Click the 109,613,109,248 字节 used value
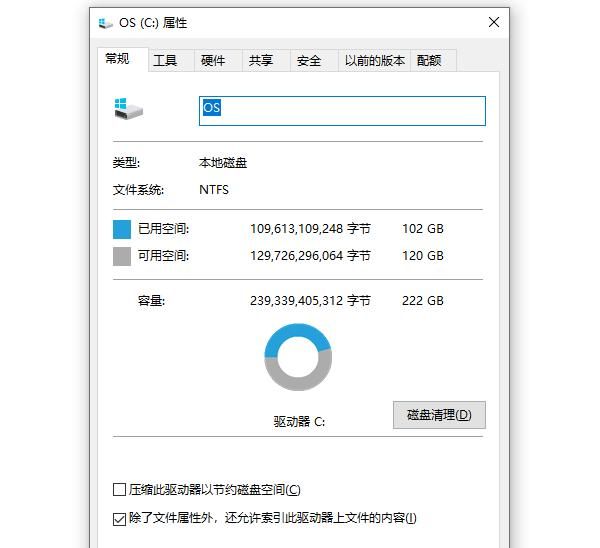The height and width of the screenshot is (548, 600). coord(310,229)
